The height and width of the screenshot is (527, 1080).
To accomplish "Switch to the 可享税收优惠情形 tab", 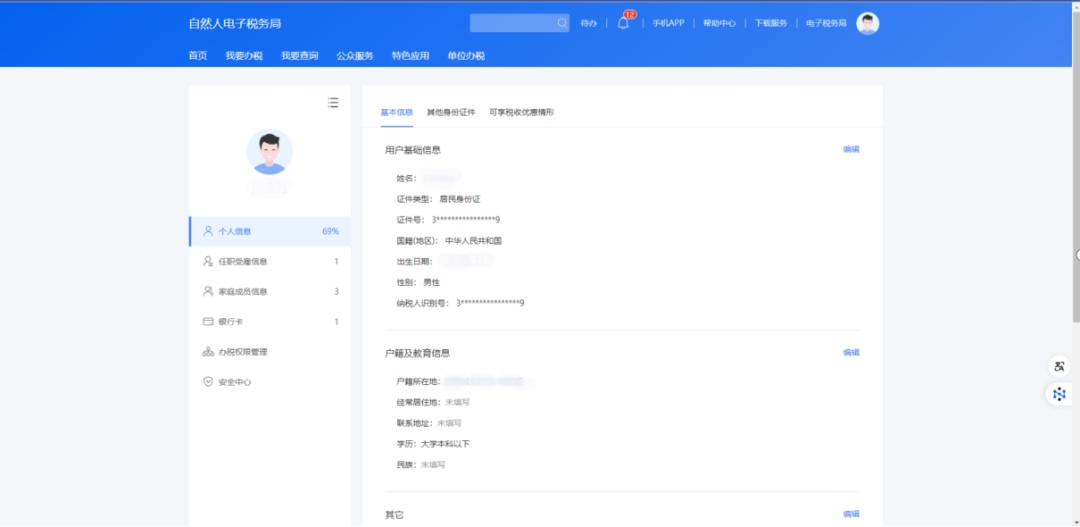I will tap(521, 112).
